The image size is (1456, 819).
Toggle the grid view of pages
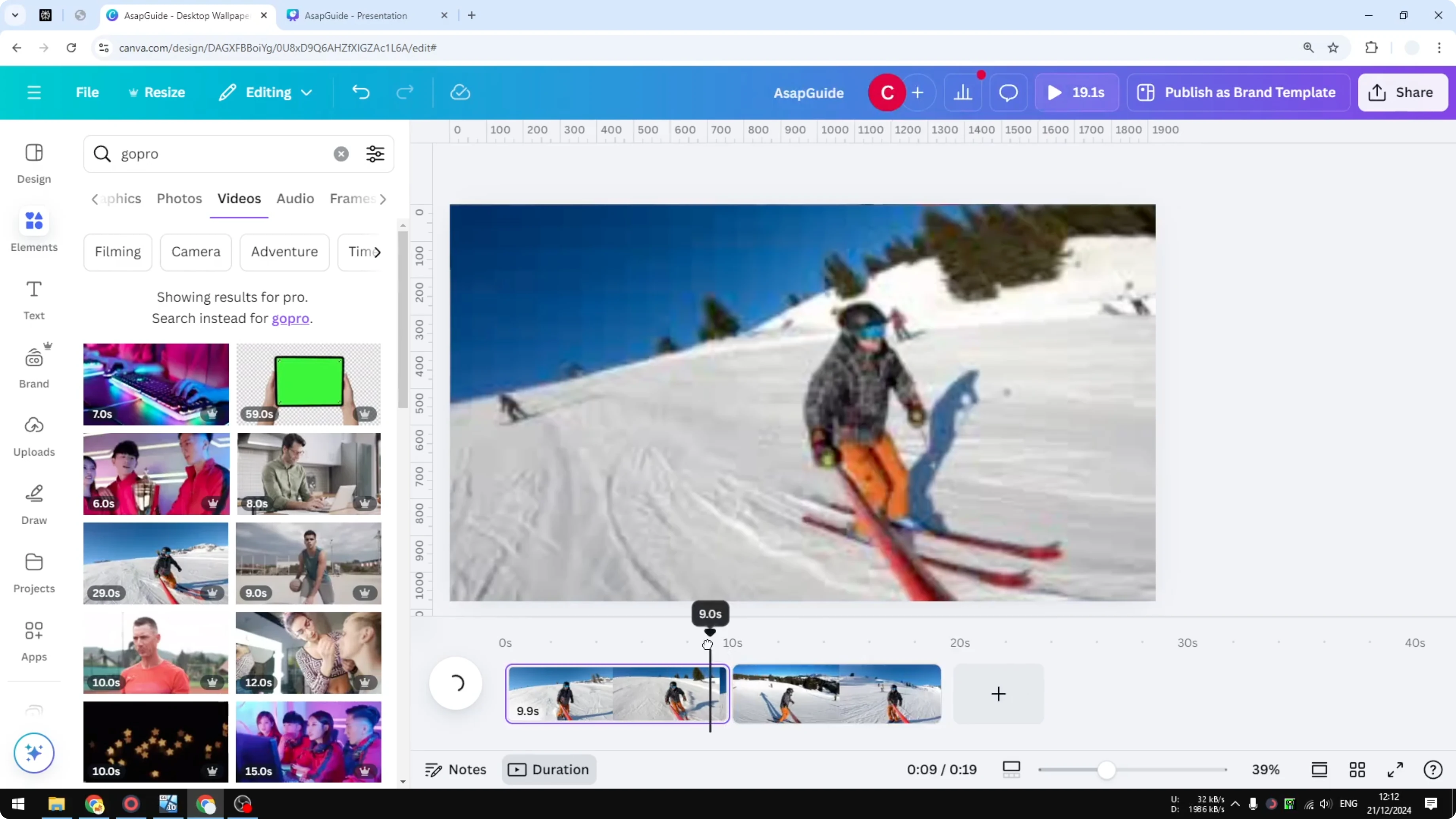[1357, 769]
